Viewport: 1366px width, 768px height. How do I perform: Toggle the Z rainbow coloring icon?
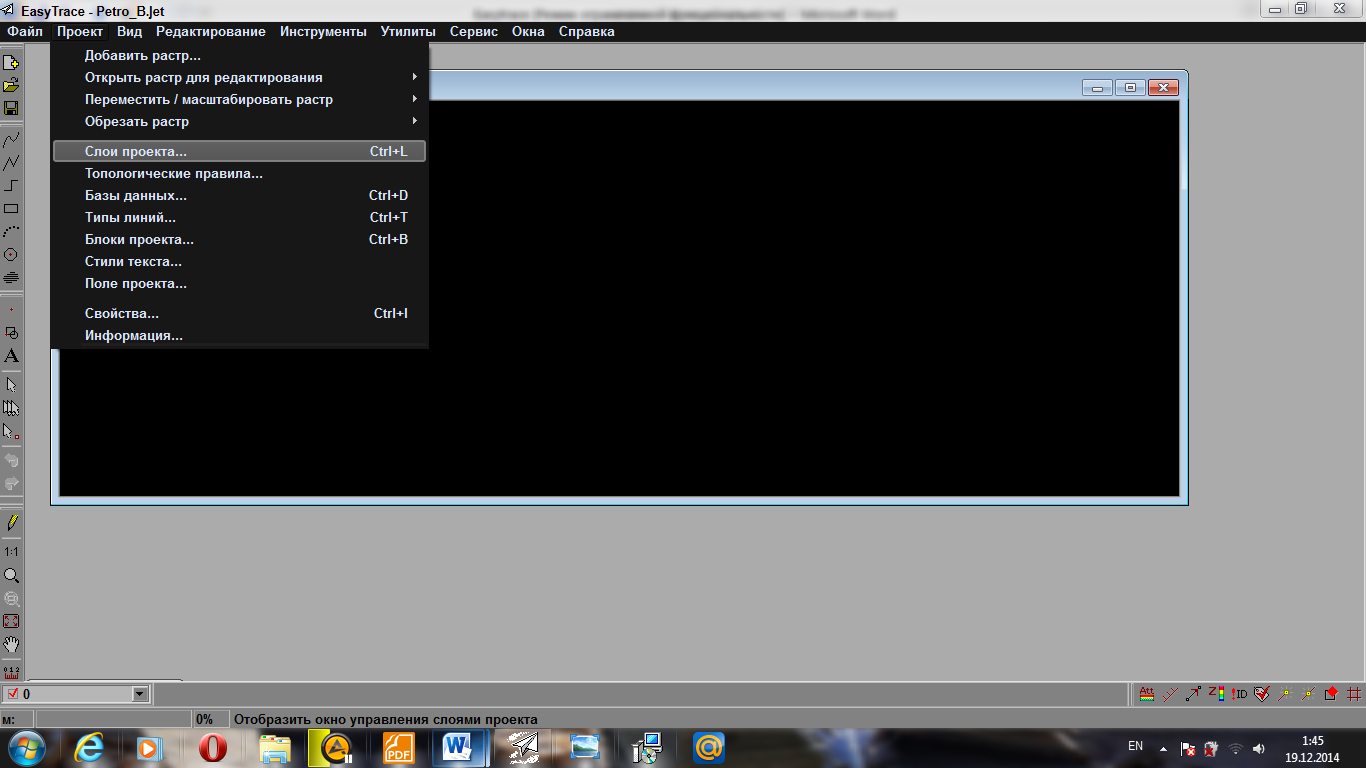click(1216, 693)
